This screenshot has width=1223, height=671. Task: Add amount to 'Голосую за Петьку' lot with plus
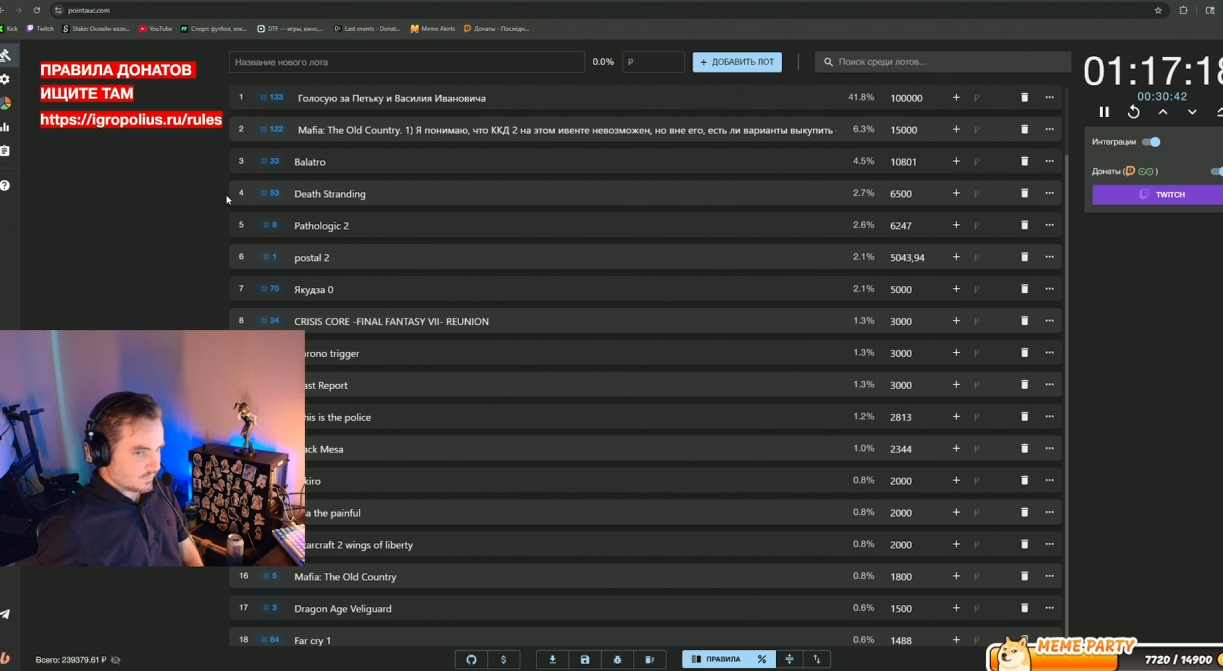point(955,98)
